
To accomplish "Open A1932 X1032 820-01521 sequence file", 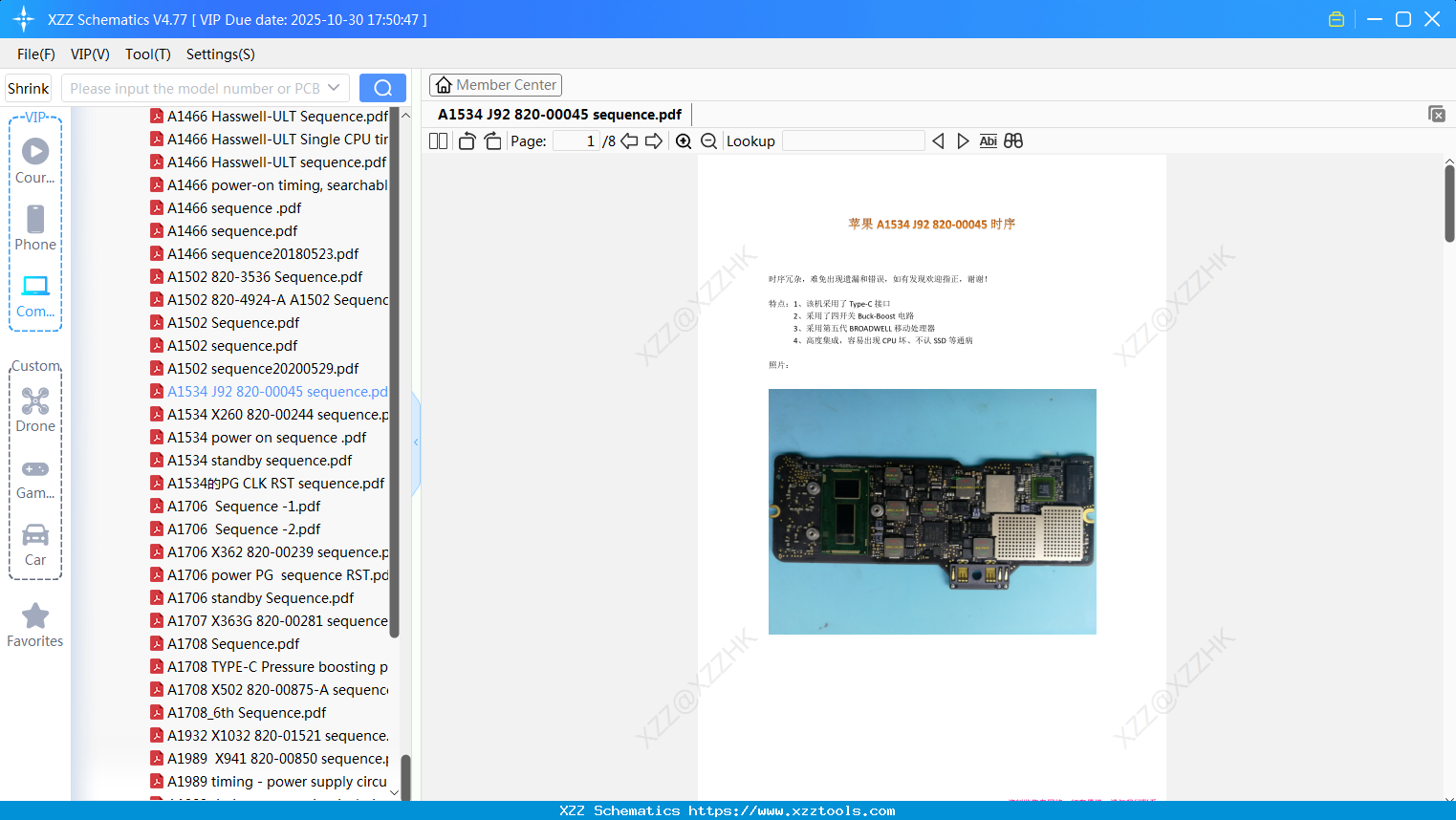I will tap(270, 736).
